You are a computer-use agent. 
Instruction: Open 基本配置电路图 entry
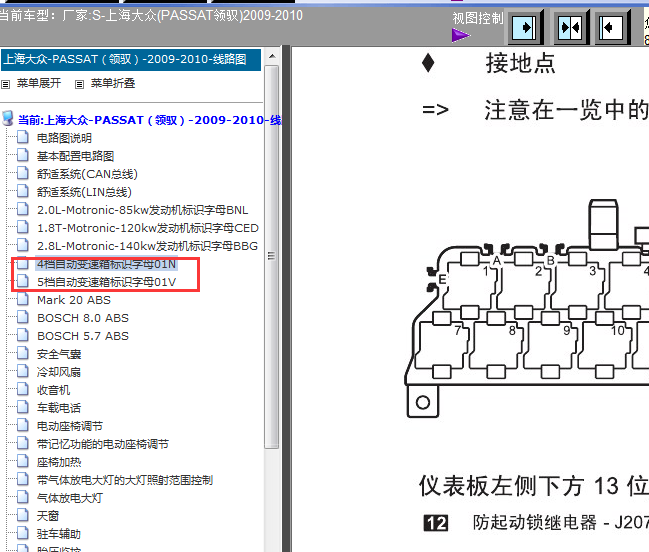75,156
